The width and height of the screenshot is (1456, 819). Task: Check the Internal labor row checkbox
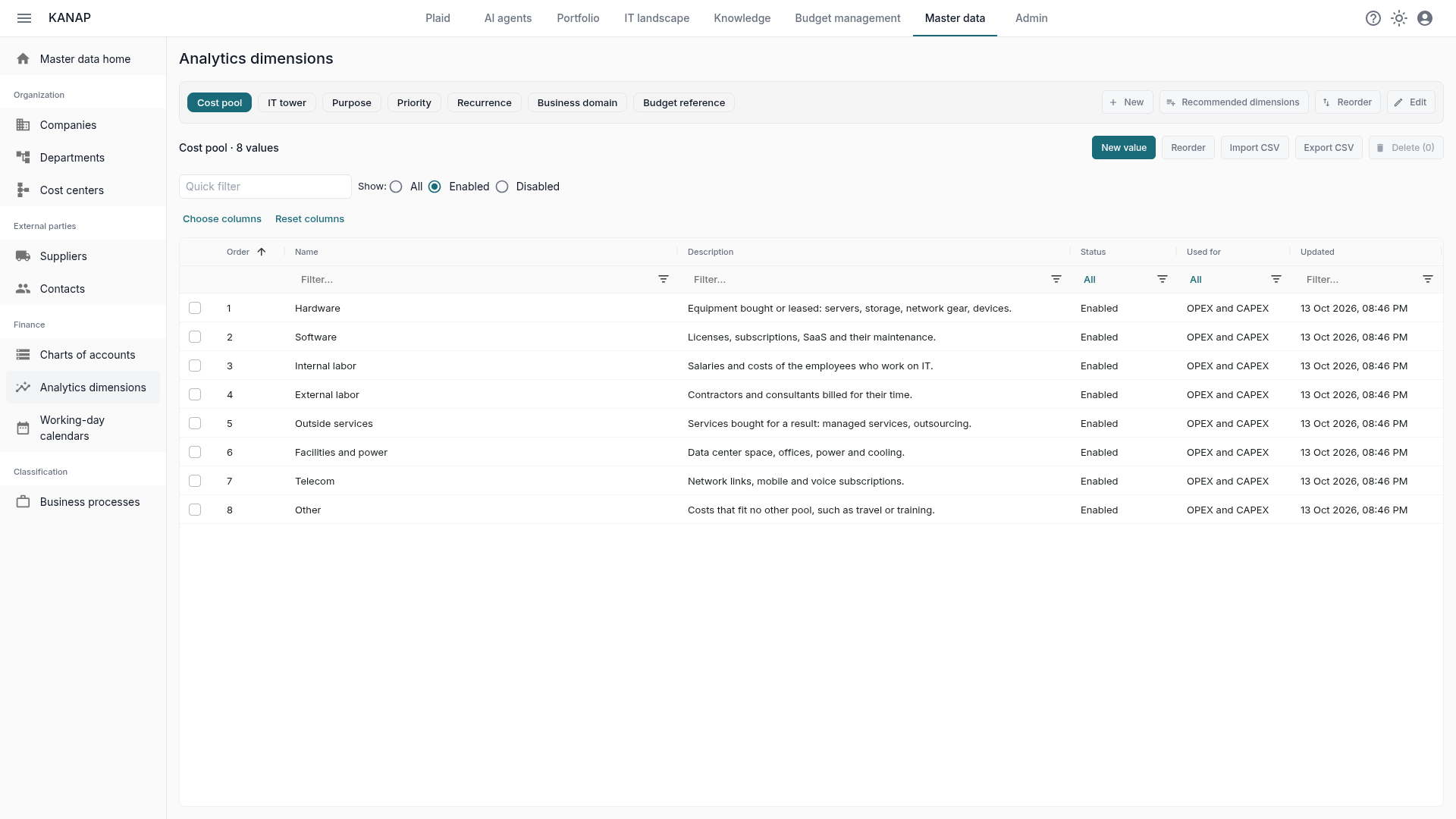195,366
